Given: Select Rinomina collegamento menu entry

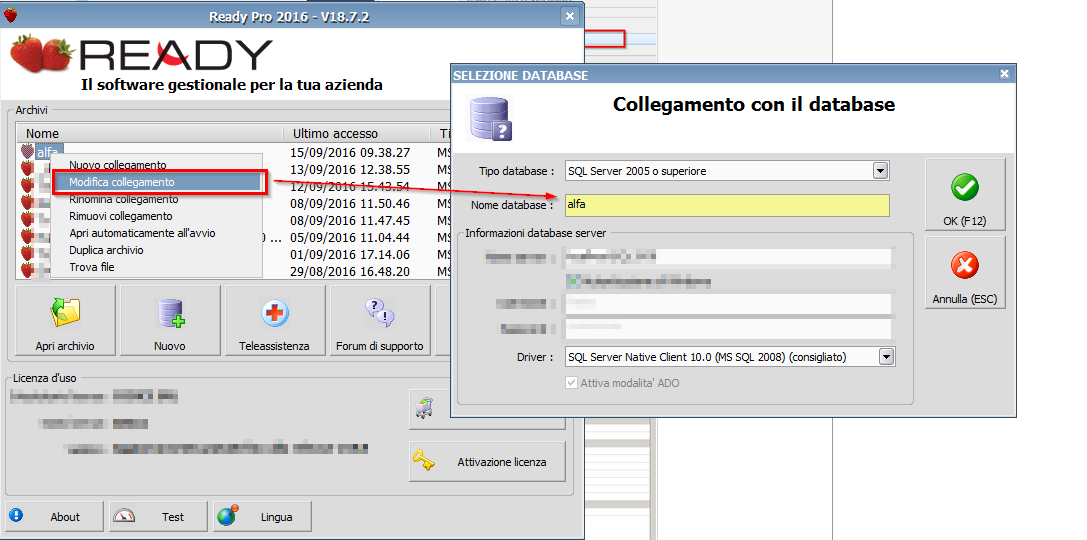Looking at the screenshot, I should (123, 199).
